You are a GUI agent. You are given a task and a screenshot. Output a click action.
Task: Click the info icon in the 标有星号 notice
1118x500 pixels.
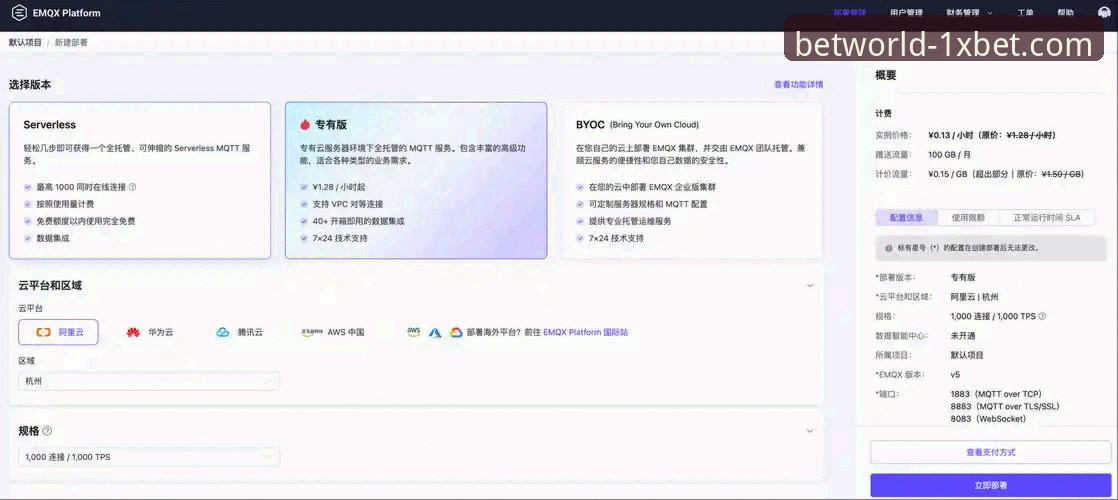[x=888, y=248]
